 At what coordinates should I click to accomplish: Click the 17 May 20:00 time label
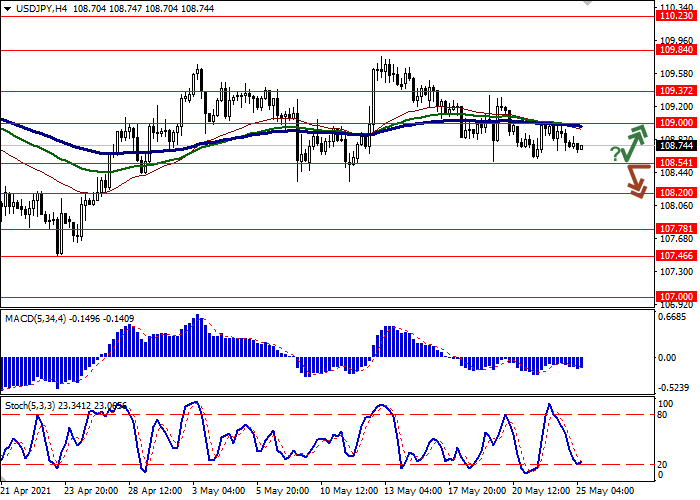(x=477, y=491)
